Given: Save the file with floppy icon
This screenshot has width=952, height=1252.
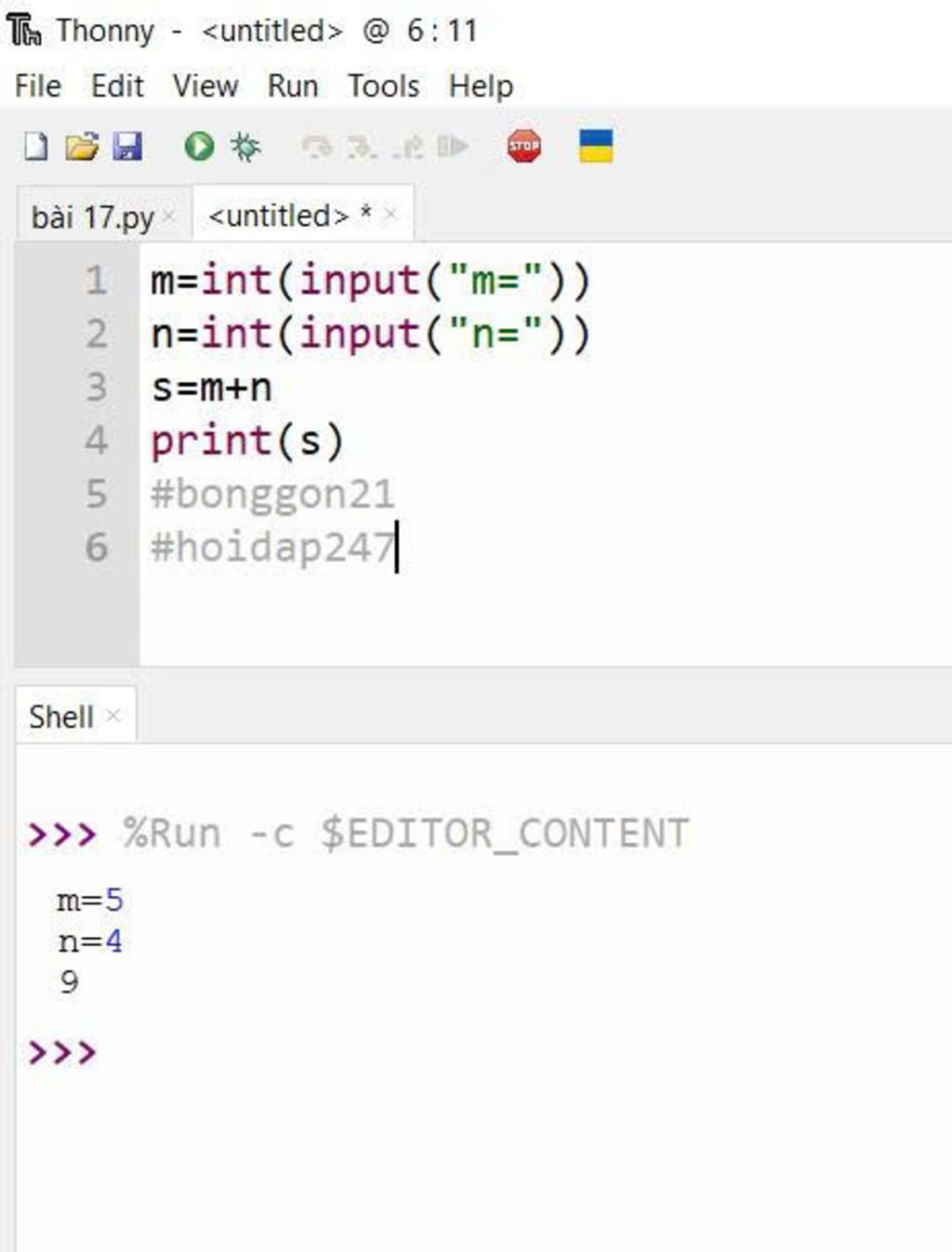Looking at the screenshot, I should [127, 147].
